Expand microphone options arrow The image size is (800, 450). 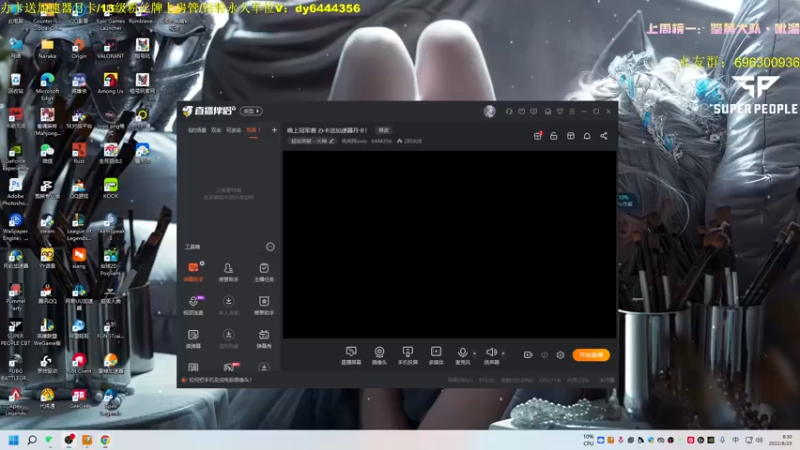coord(474,353)
